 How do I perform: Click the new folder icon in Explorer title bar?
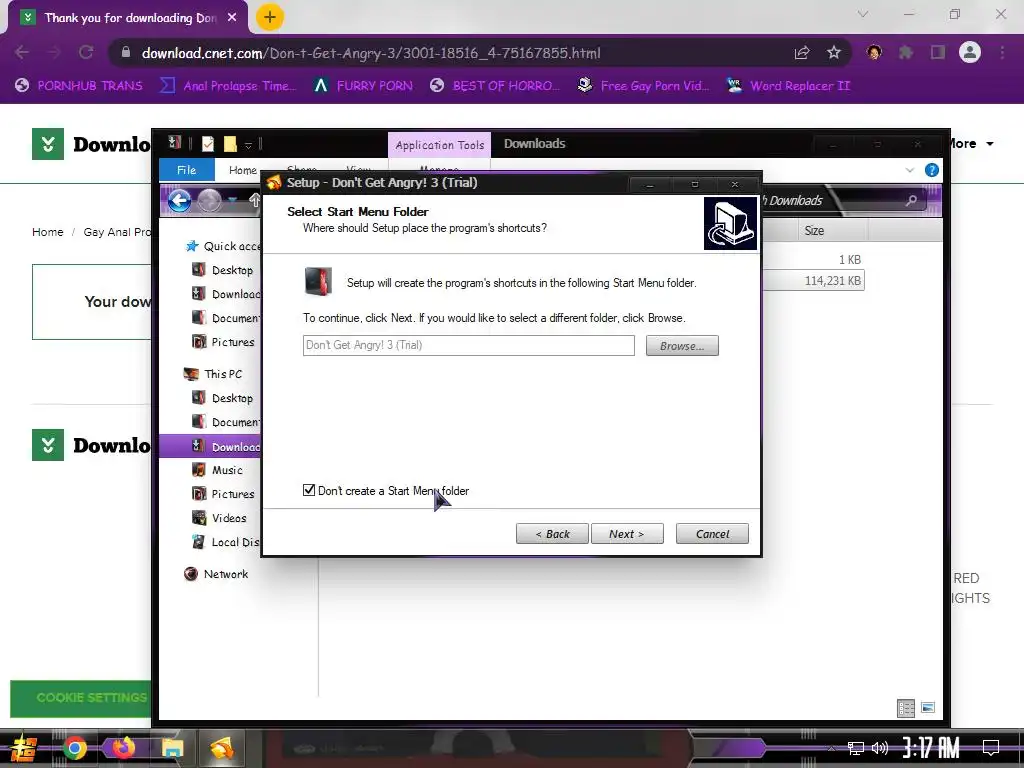click(230, 144)
